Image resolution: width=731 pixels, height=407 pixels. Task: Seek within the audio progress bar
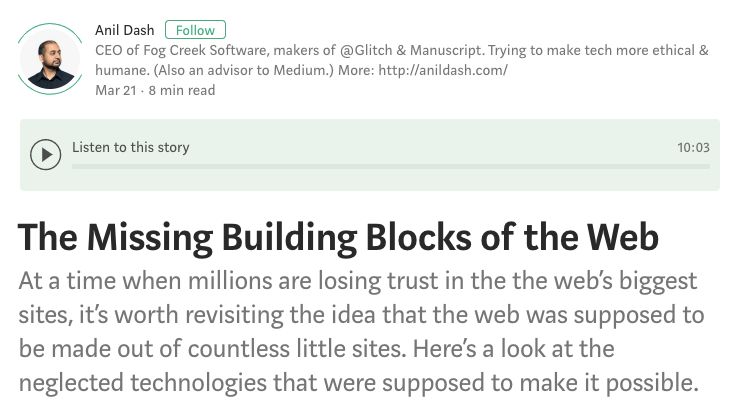tap(390, 165)
